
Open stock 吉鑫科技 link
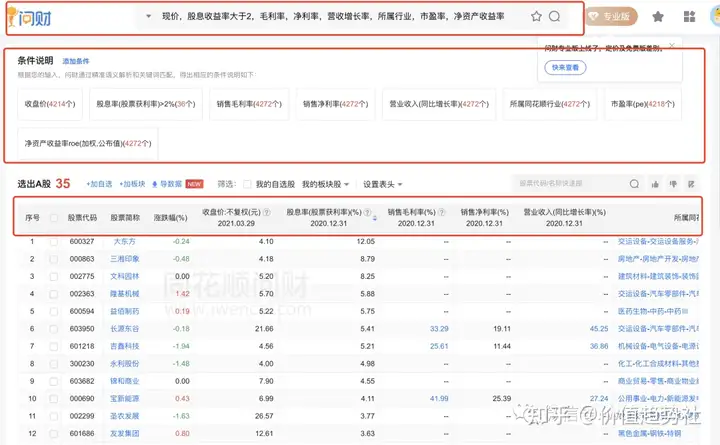pos(124,346)
